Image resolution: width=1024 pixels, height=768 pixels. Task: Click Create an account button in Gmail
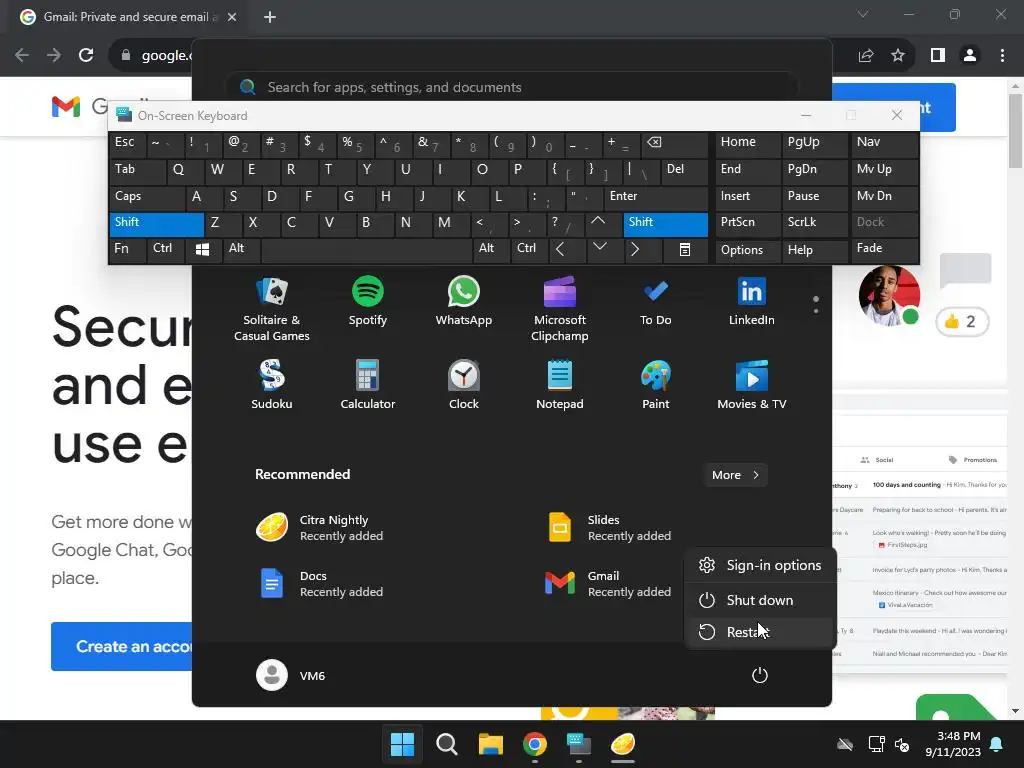pos(121,647)
